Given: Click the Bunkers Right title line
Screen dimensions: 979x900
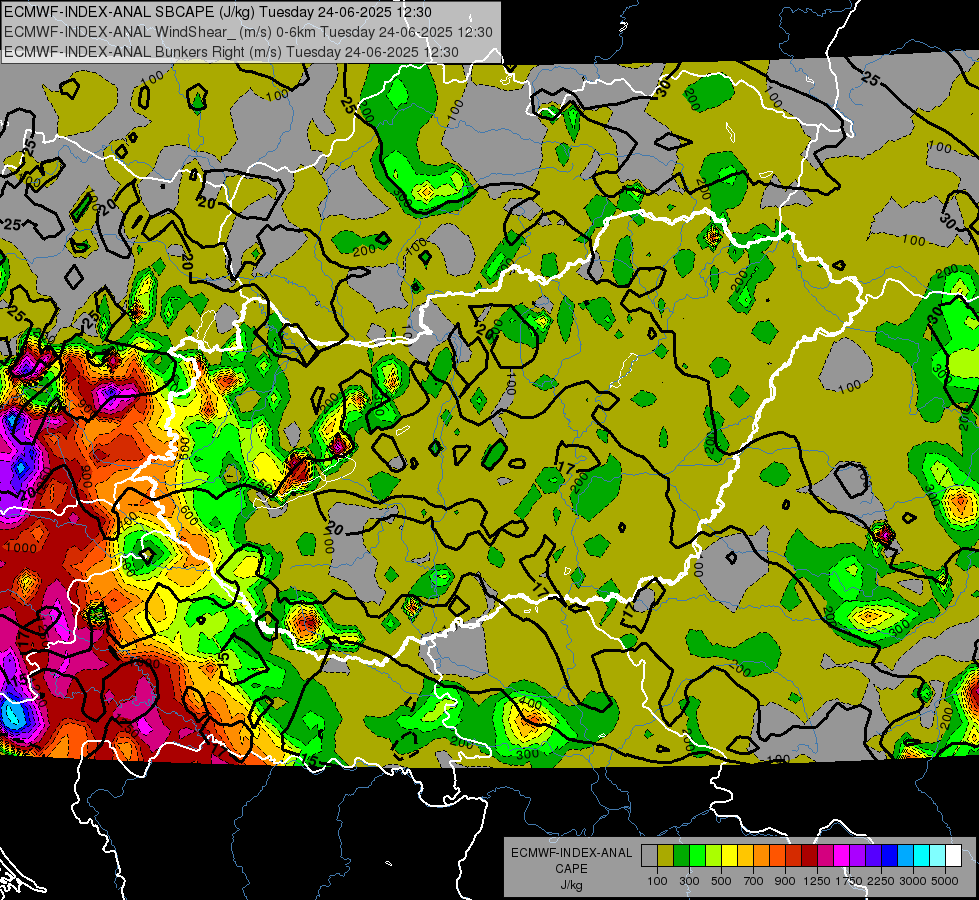Looking at the screenshot, I should (x=231, y=52).
